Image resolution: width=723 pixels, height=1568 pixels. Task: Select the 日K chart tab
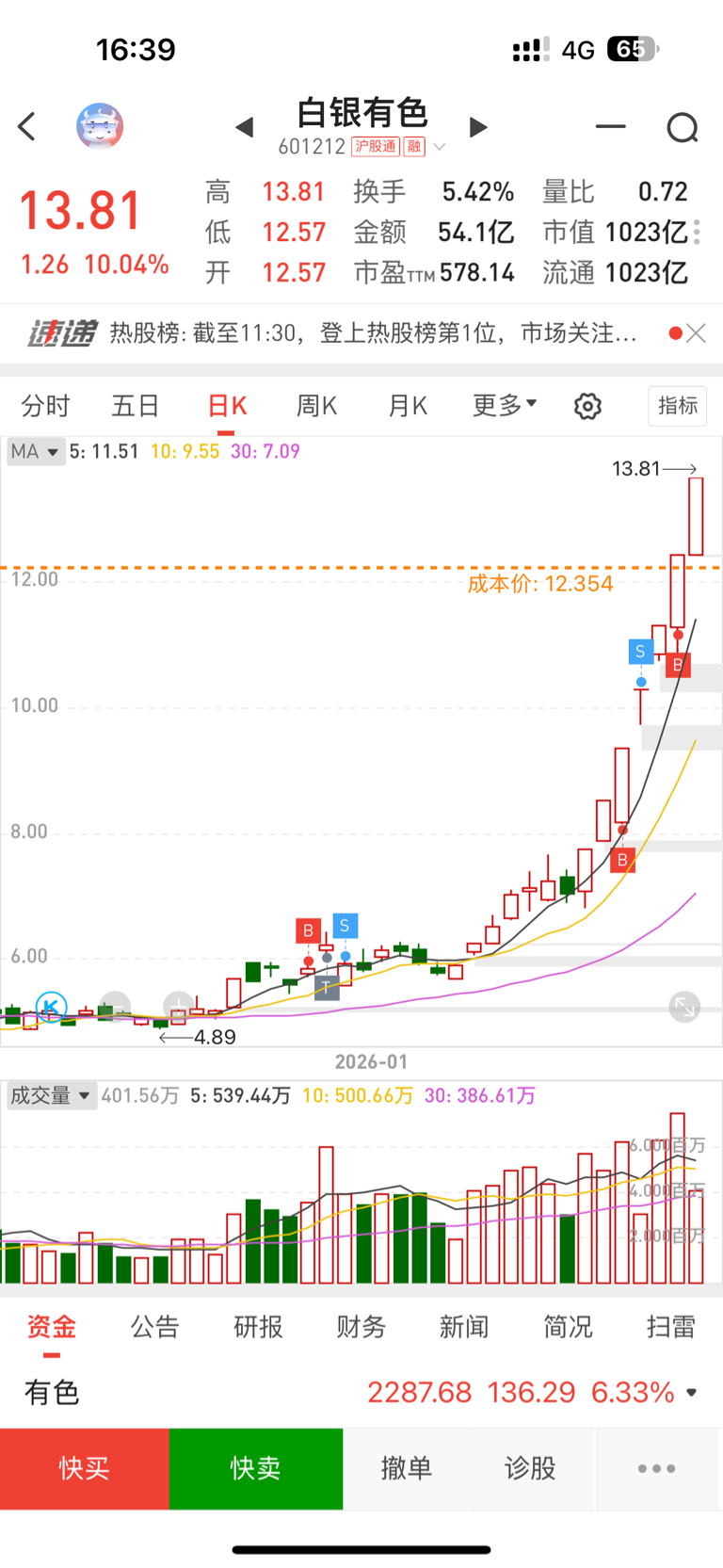pos(226,407)
